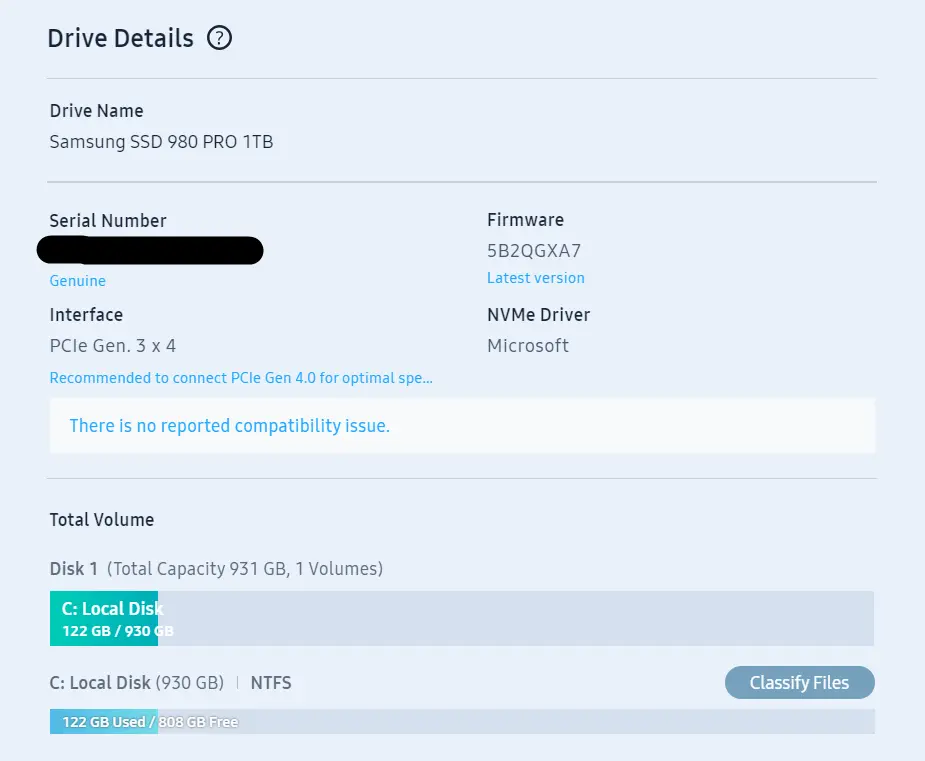925x761 pixels.
Task: Click the Interface label
Action: [86, 315]
